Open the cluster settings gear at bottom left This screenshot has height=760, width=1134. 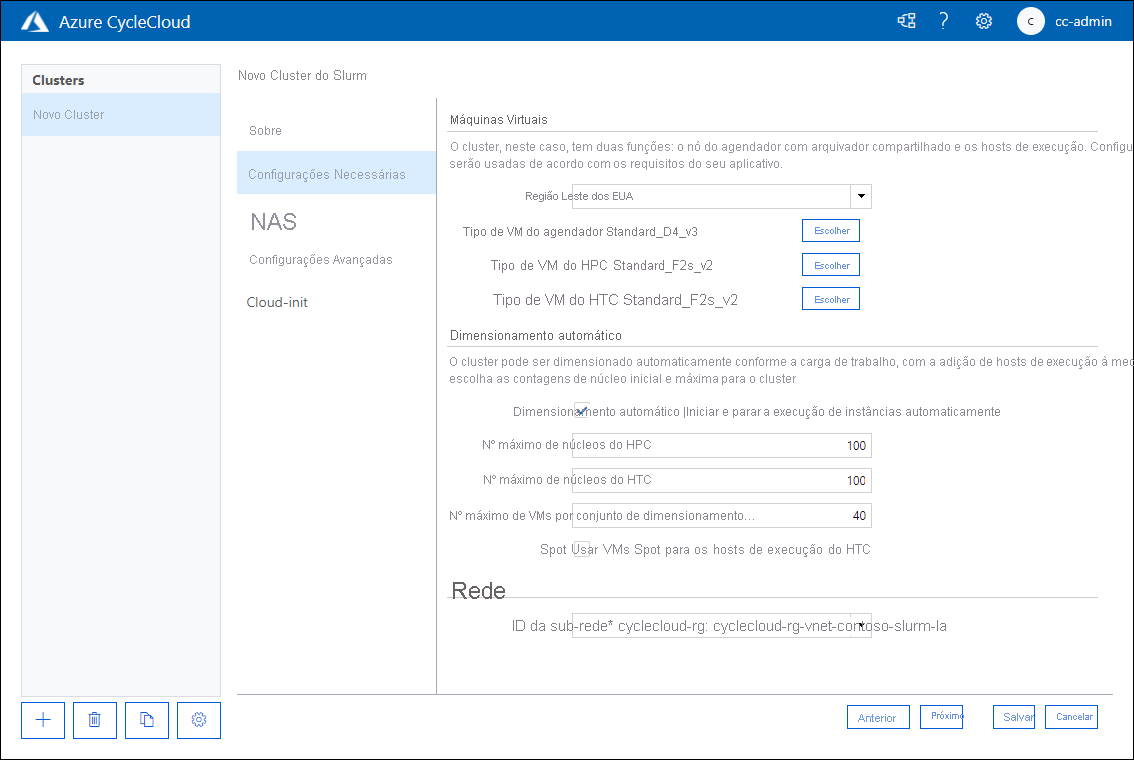(x=198, y=720)
